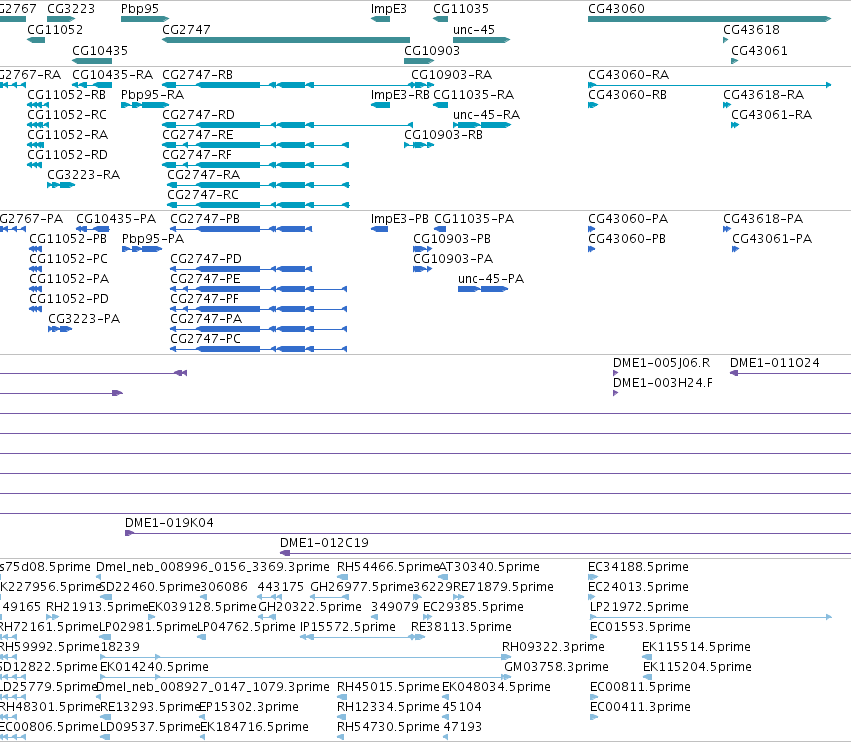Click protein label "CG10435-PA"
This screenshot has width=851, height=742.
[x=116, y=219]
